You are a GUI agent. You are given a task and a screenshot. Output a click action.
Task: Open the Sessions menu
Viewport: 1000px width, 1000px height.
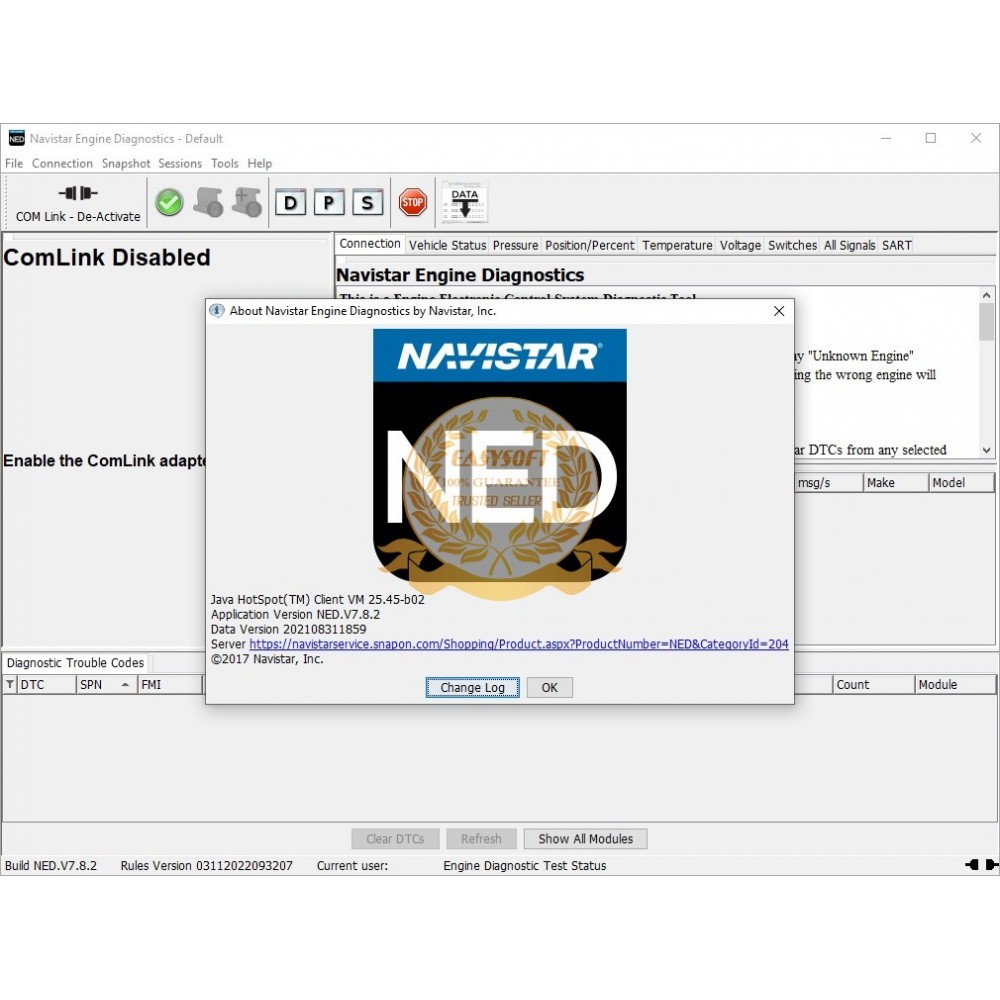coord(180,163)
